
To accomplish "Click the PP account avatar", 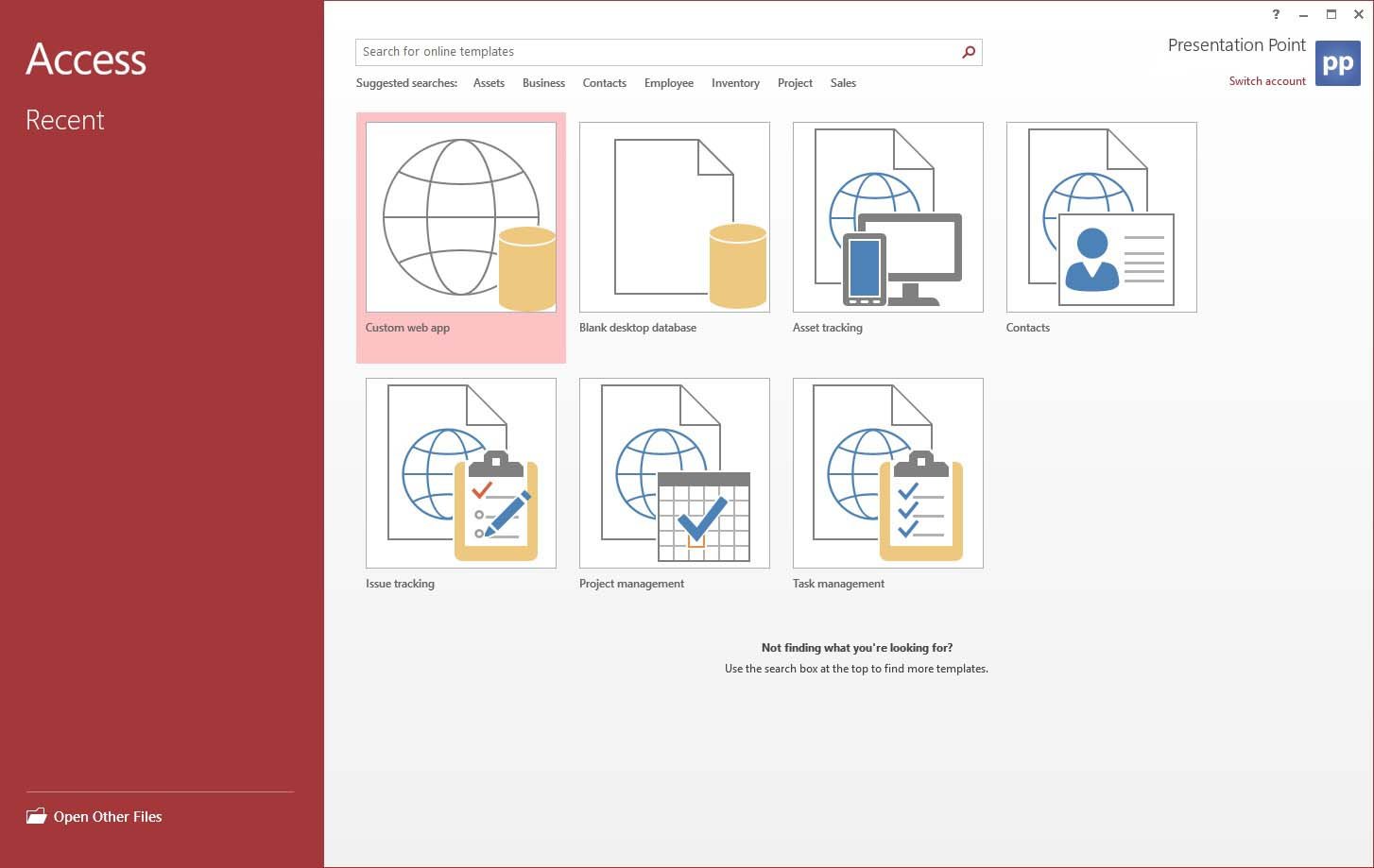I will [x=1338, y=63].
